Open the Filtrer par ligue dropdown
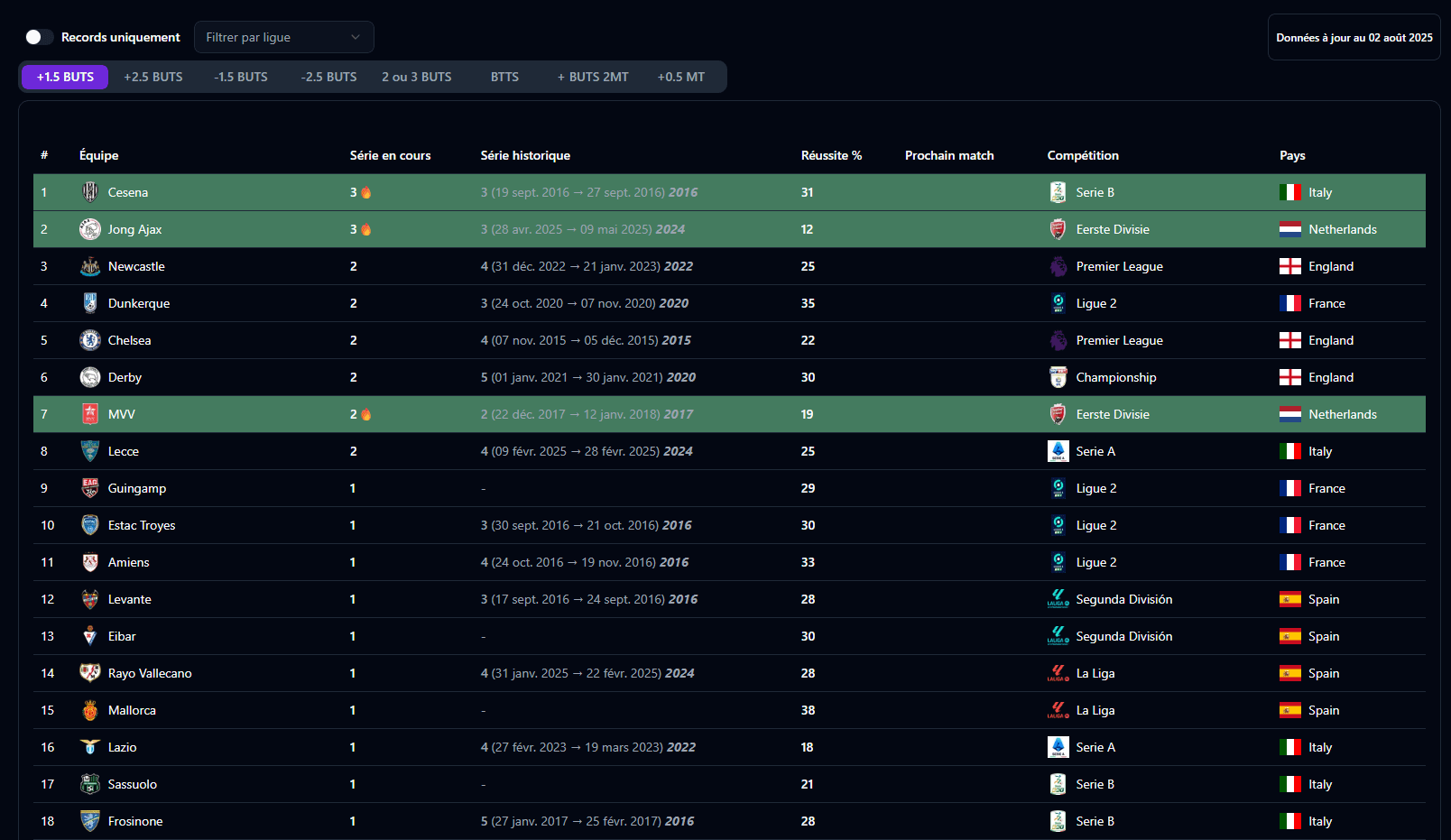The height and width of the screenshot is (840, 1451). (x=283, y=37)
